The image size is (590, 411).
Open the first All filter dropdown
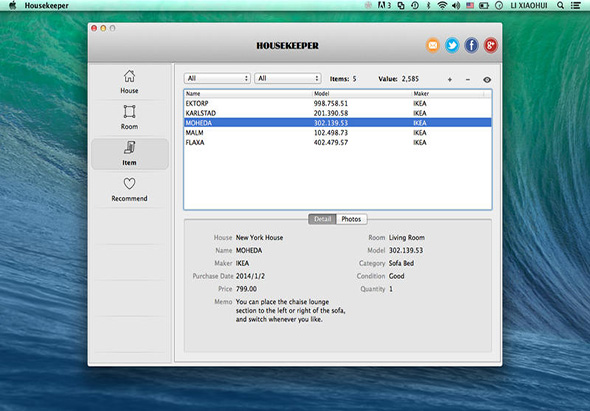217,78
